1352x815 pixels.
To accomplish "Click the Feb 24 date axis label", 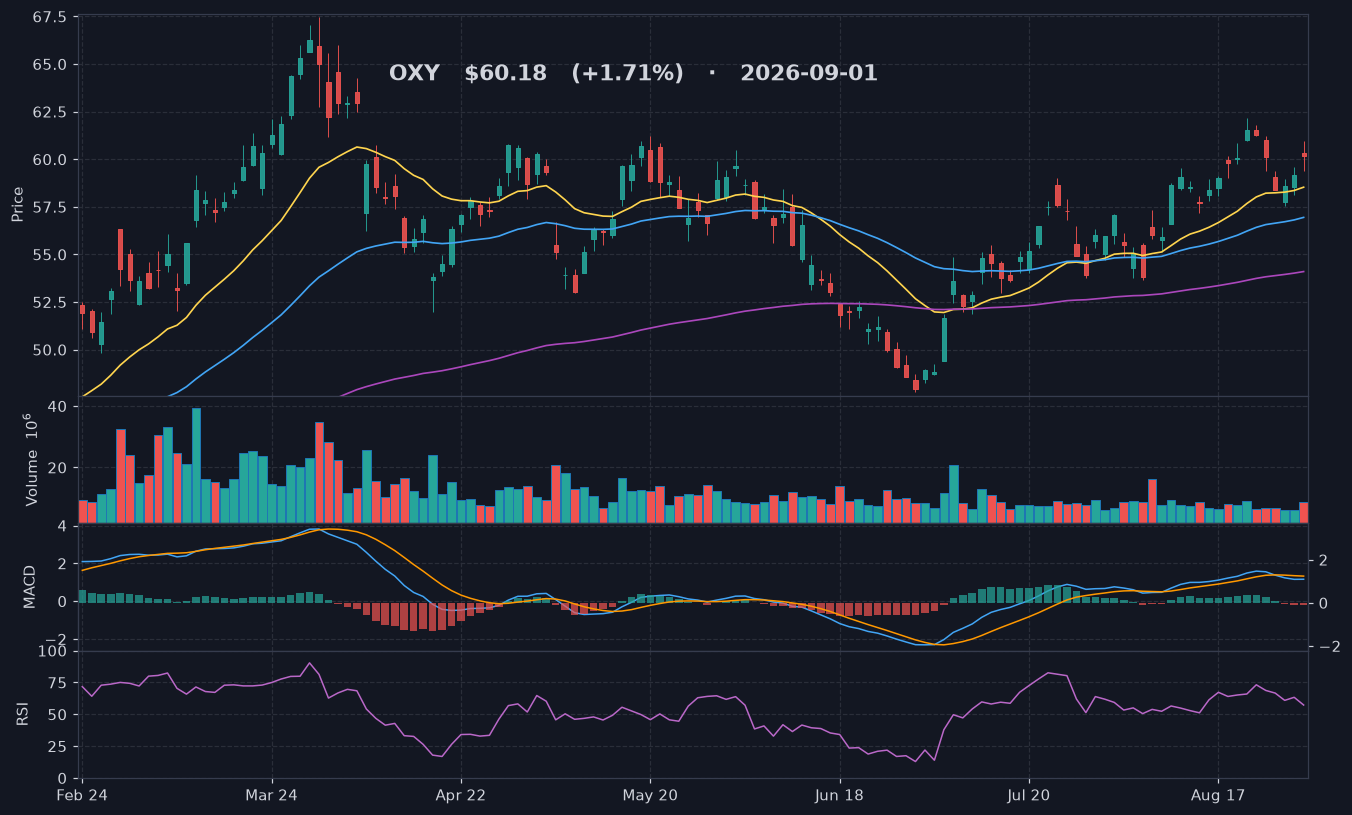I will 81,796.
